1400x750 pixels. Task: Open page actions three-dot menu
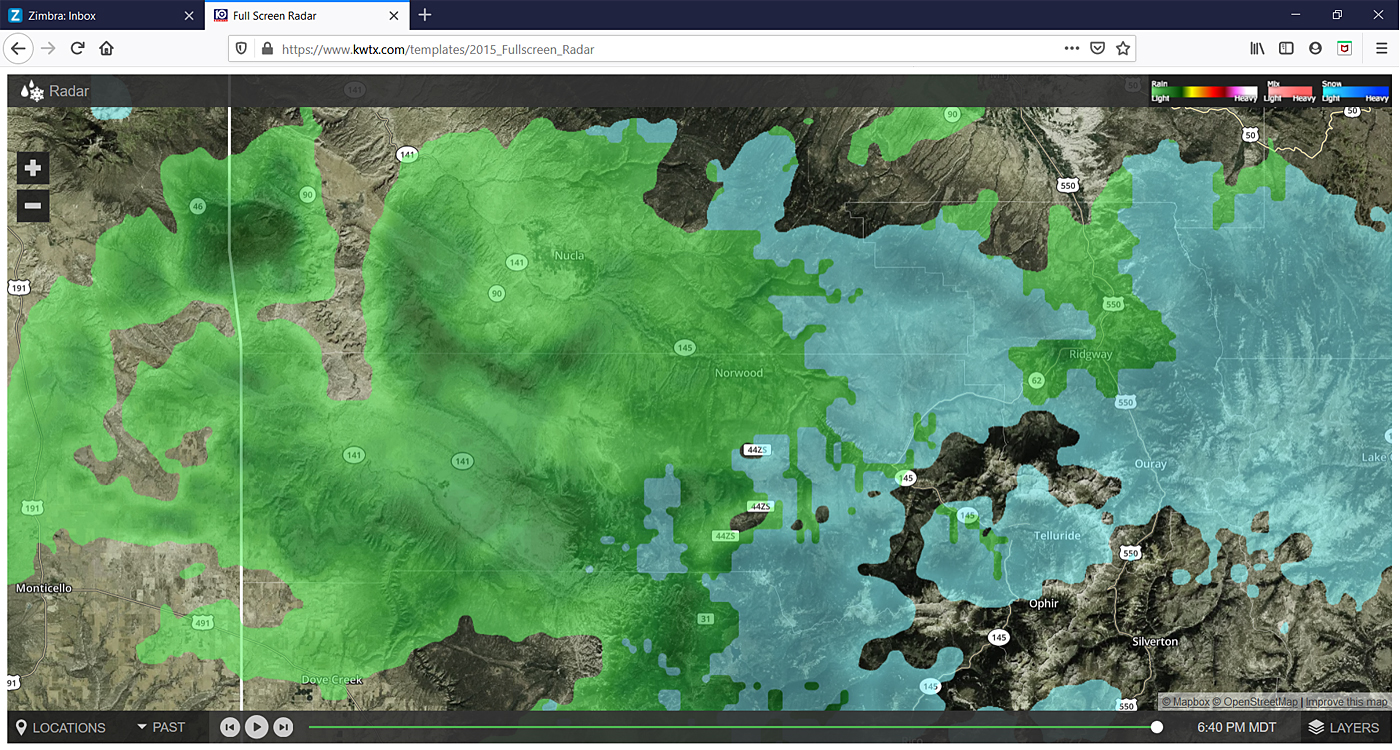1071,48
